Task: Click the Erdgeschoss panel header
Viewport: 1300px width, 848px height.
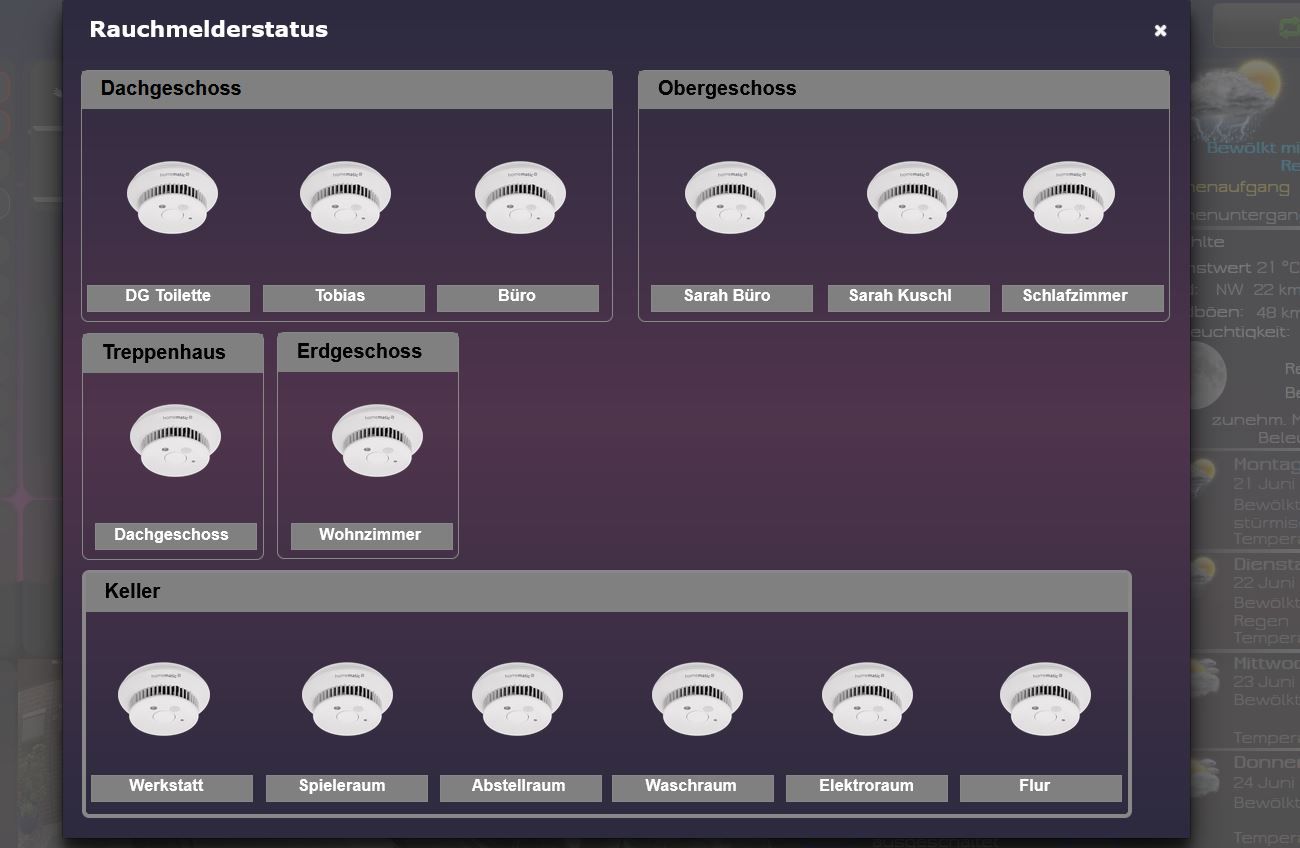Action: coord(368,352)
